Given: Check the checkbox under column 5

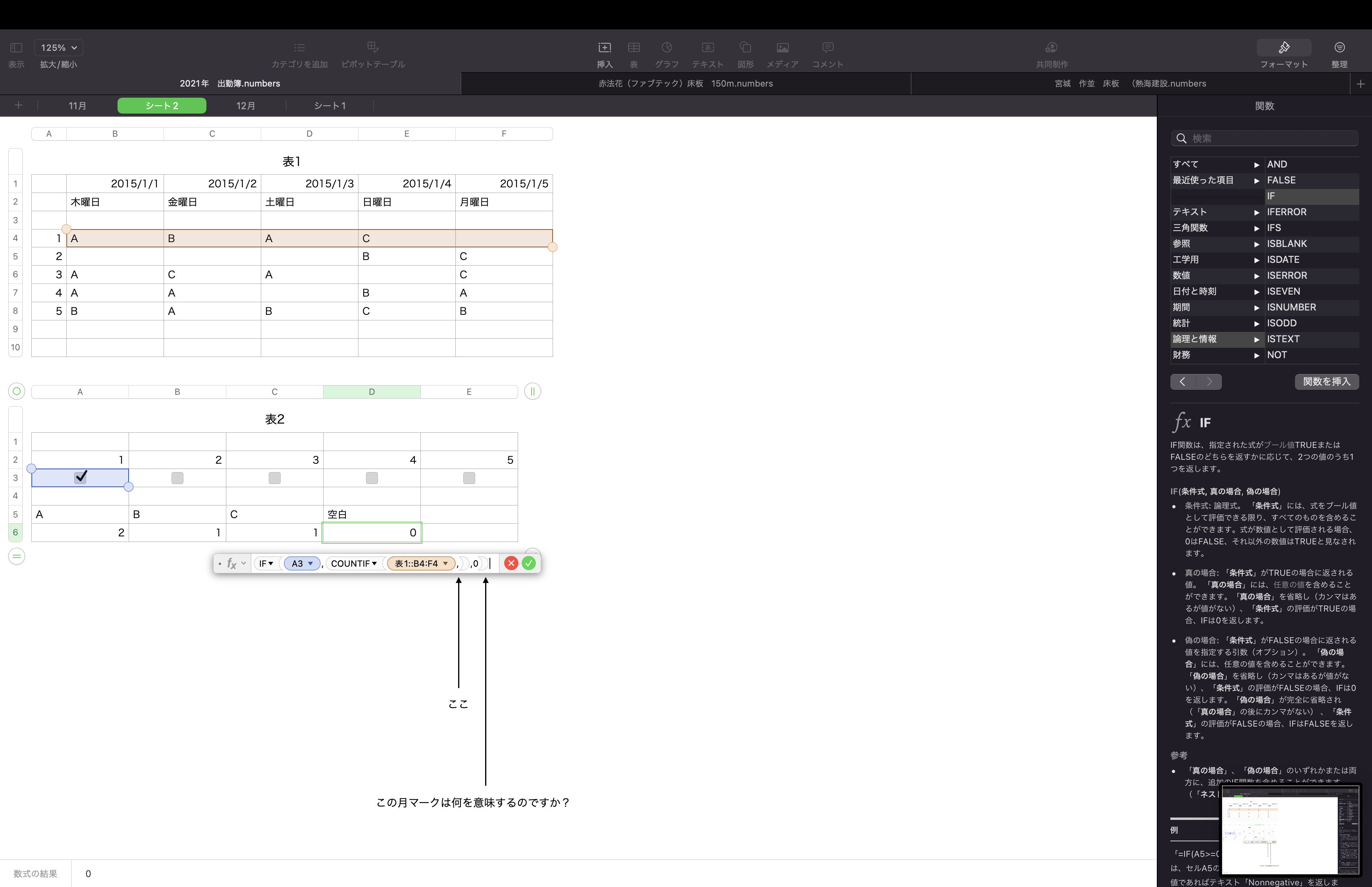Looking at the screenshot, I should point(469,478).
